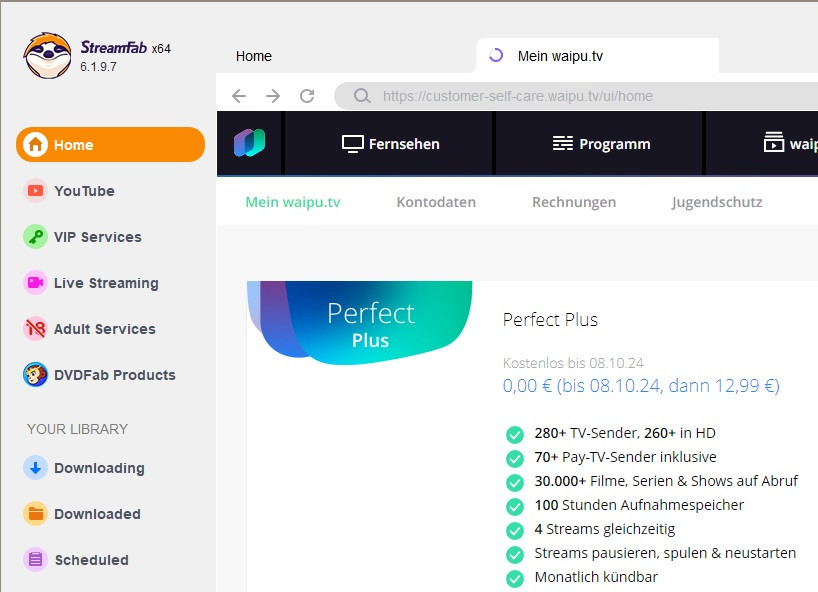This screenshot has height=592, width=818.
Task: Open the Downloaded folder library
Action: coord(96,514)
